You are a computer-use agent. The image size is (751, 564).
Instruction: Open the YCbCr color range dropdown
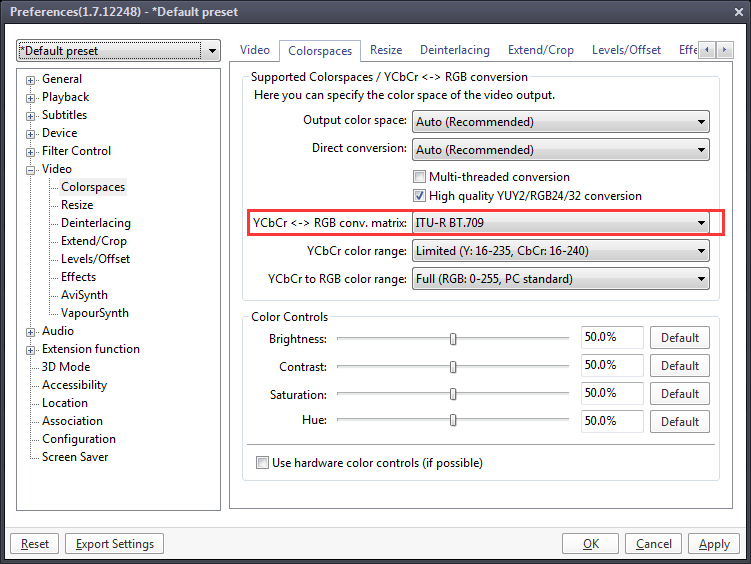click(x=560, y=252)
